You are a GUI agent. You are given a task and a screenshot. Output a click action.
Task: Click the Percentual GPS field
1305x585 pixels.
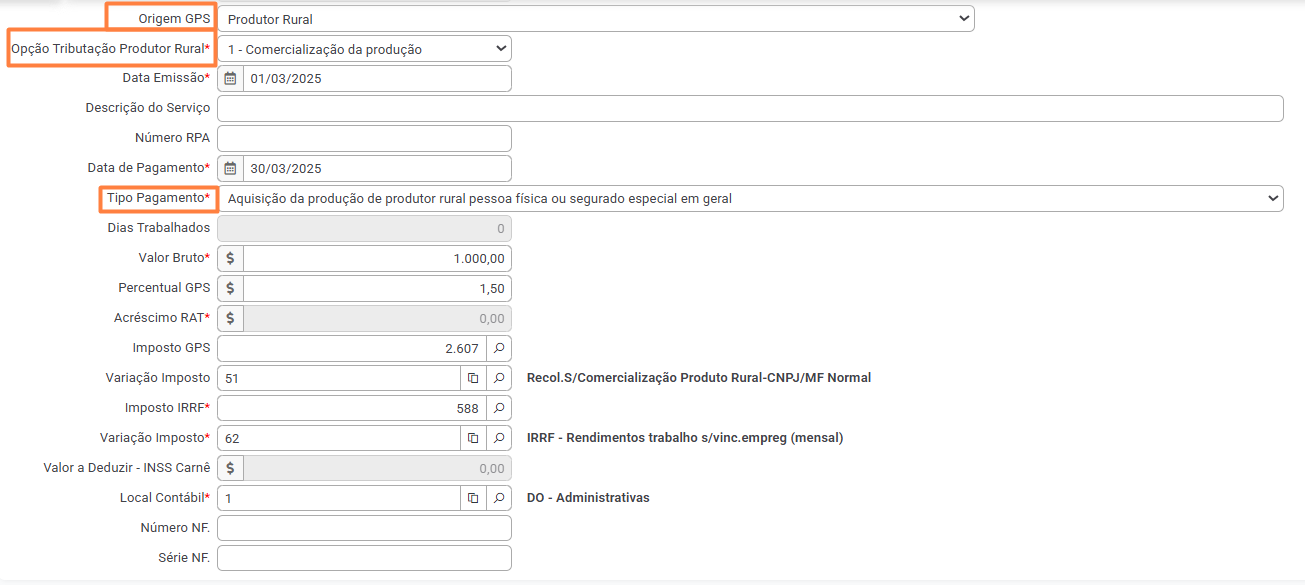click(x=378, y=288)
